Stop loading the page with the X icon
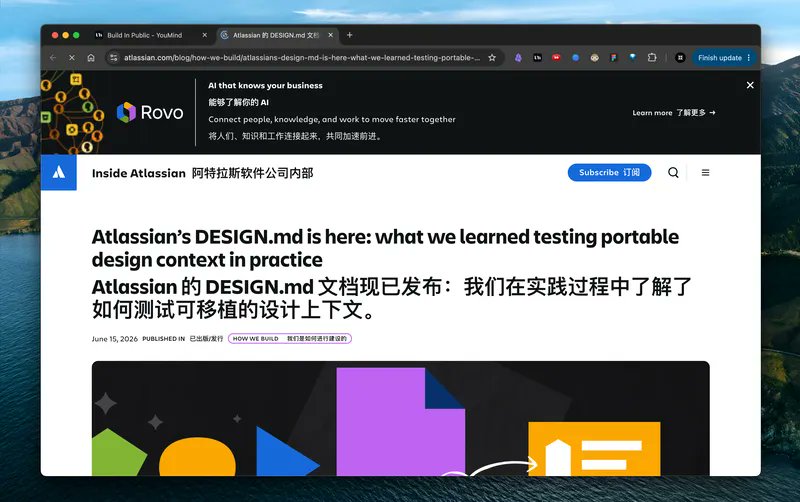The image size is (800, 502). click(x=72, y=58)
